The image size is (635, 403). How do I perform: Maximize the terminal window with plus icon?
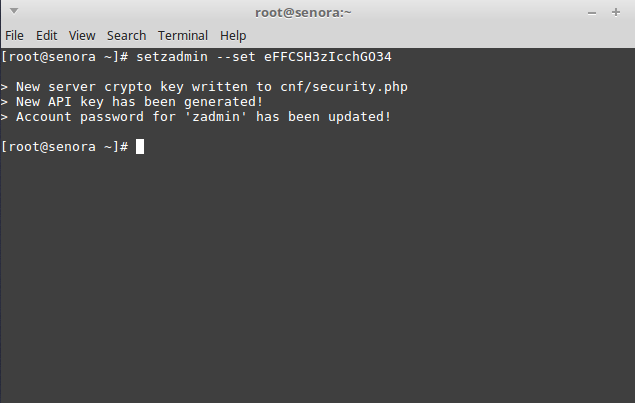616,13
